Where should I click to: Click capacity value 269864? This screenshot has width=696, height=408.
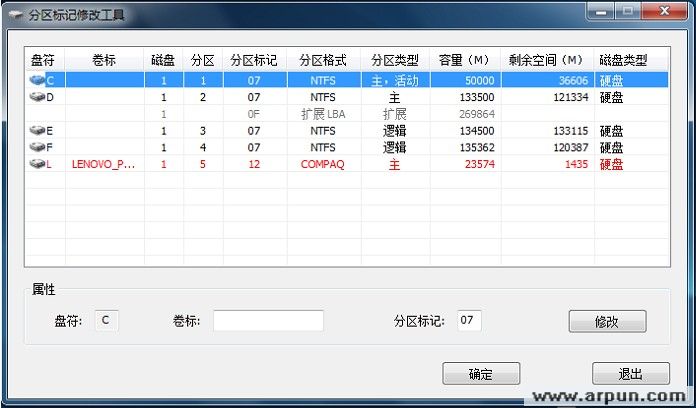click(x=477, y=114)
